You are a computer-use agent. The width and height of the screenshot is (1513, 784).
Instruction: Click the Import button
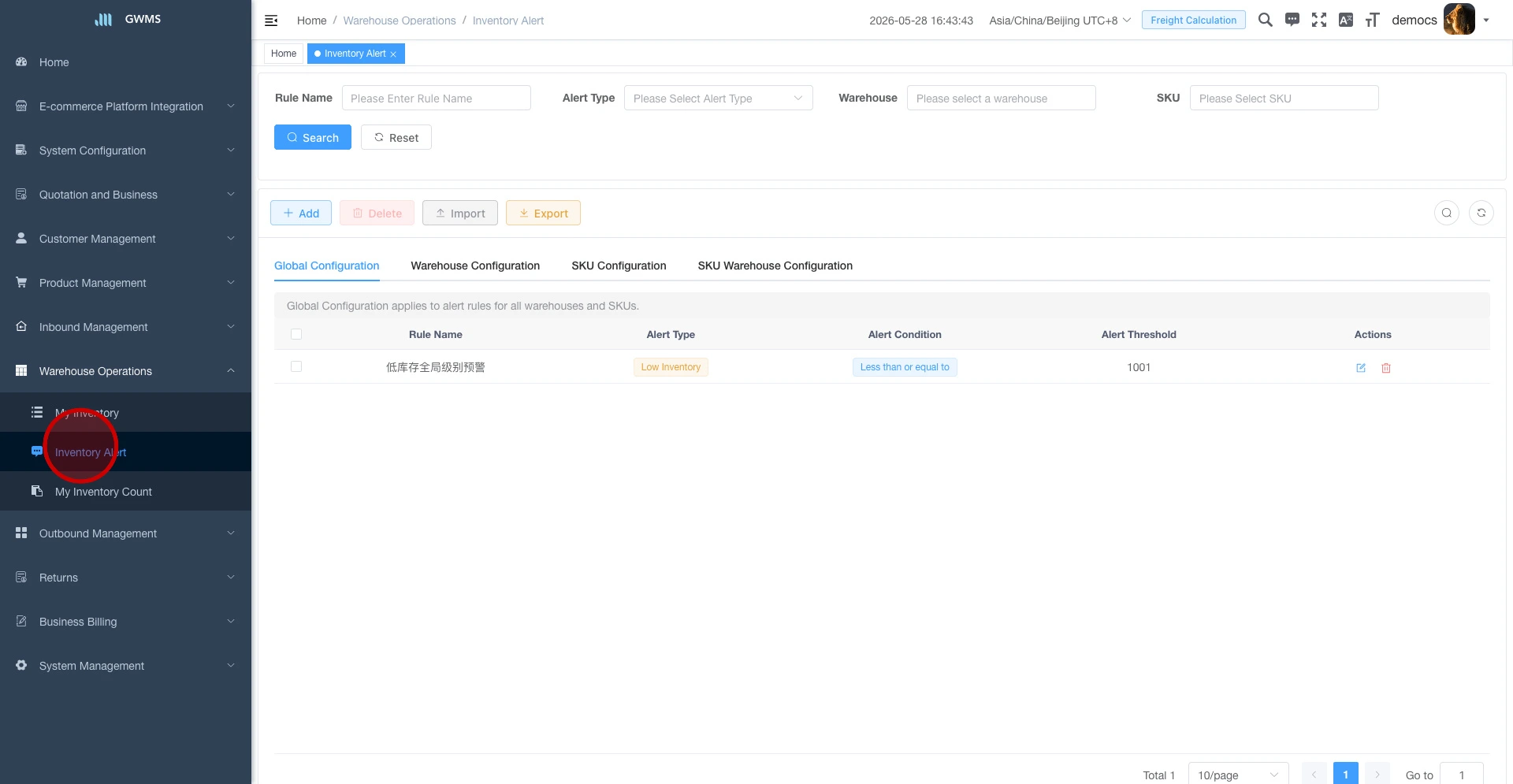(x=460, y=213)
